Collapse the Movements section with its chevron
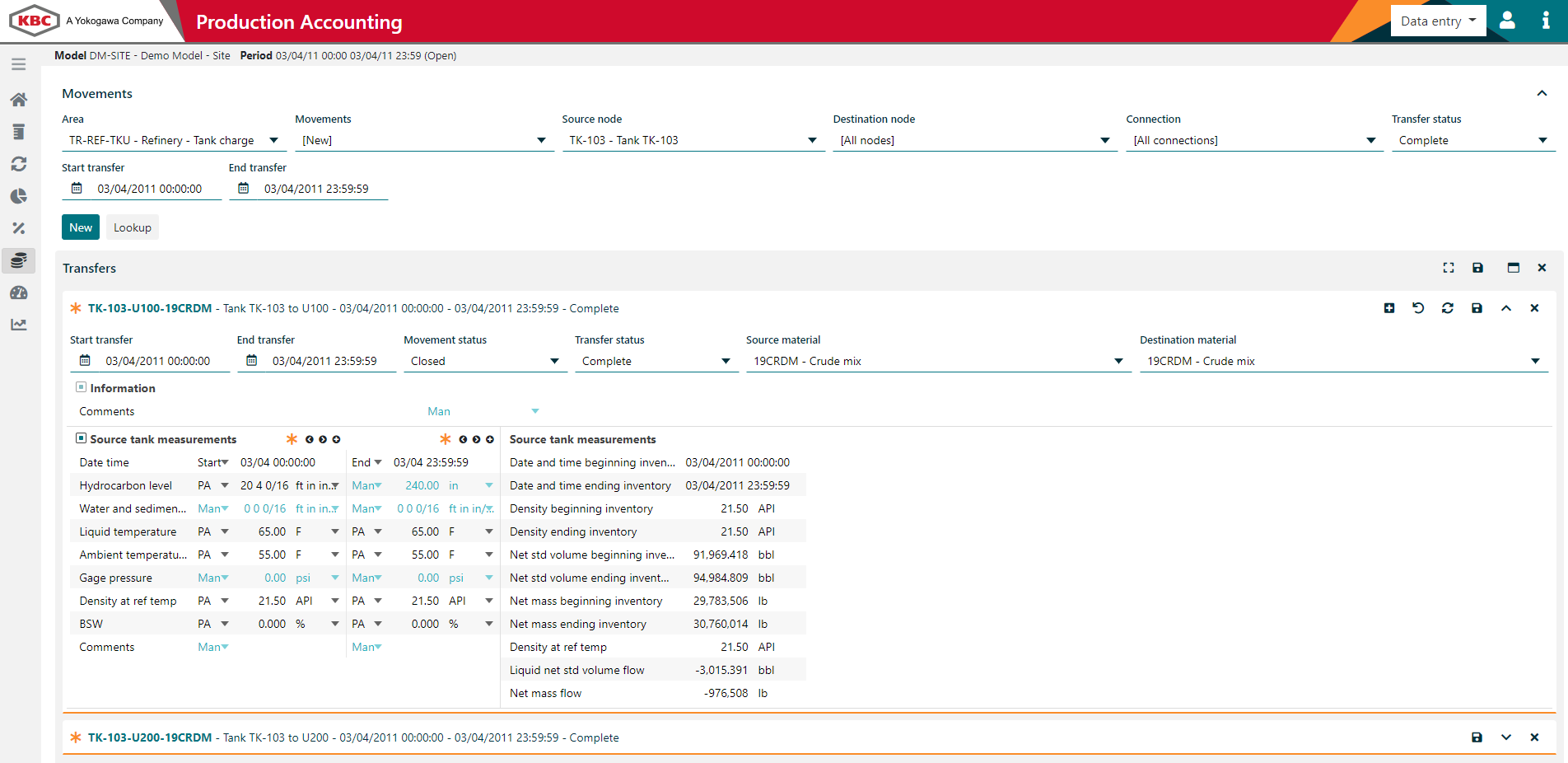This screenshot has height=763, width=1568. [x=1542, y=93]
